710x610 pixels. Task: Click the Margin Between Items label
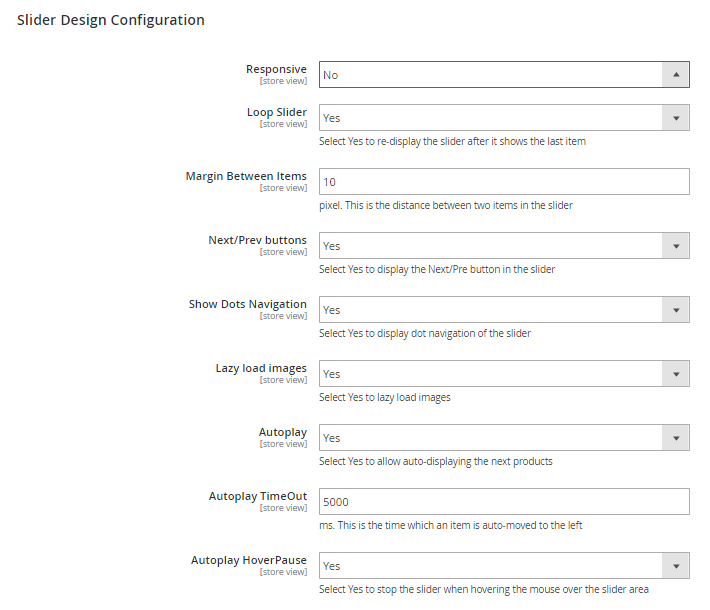pyautogui.click(x=246, y=176)
